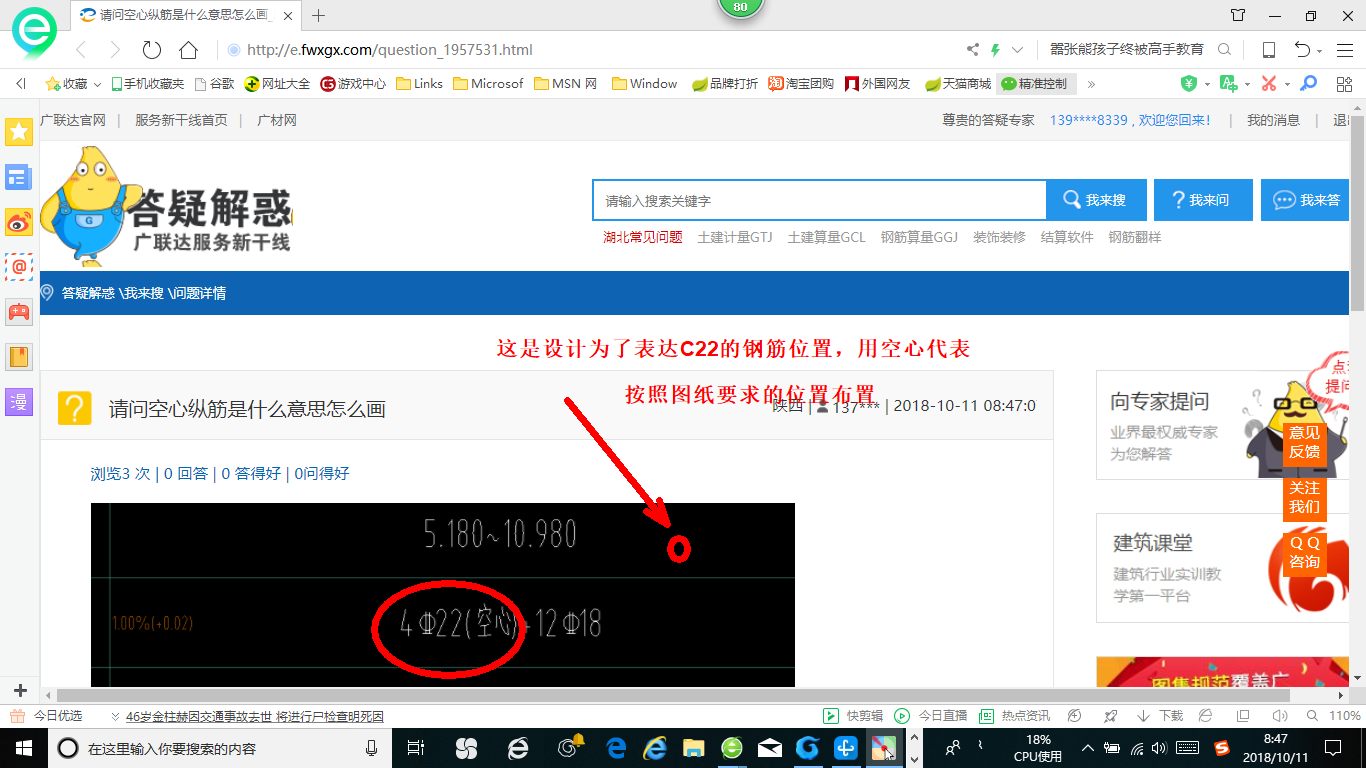Open Windows Task View taskbar icon

tap(416, 748)
